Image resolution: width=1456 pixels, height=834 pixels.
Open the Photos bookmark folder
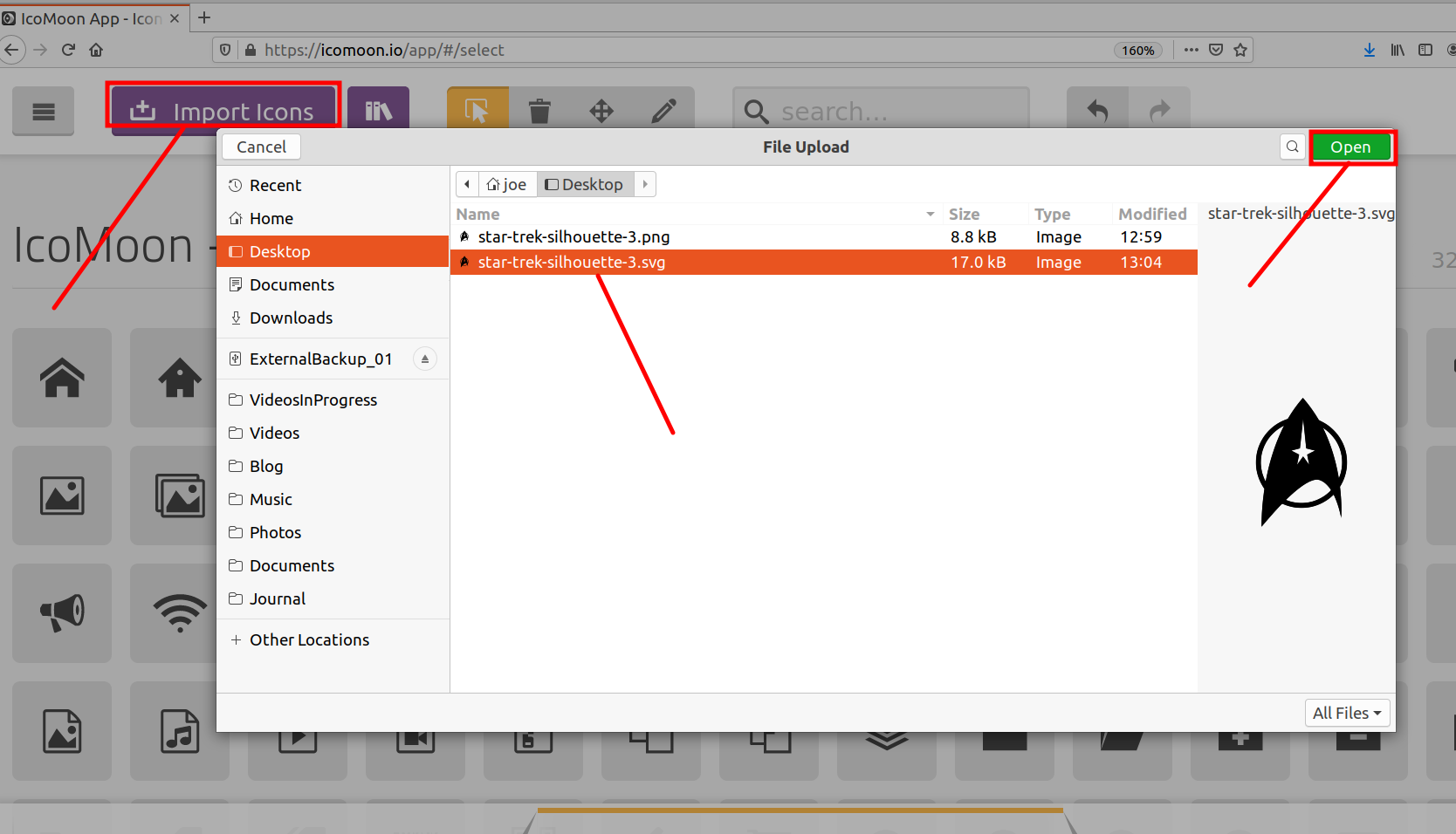pos(333,532)
